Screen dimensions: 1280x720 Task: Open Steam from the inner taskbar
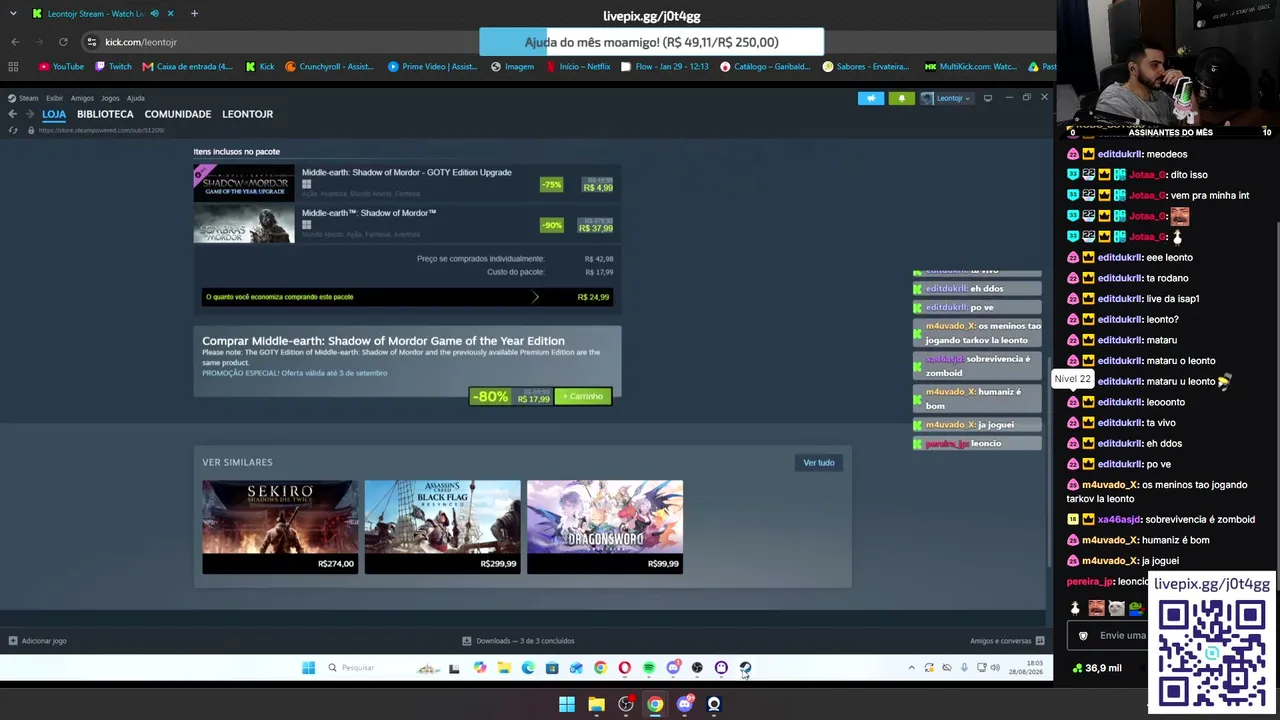[745, 668]
